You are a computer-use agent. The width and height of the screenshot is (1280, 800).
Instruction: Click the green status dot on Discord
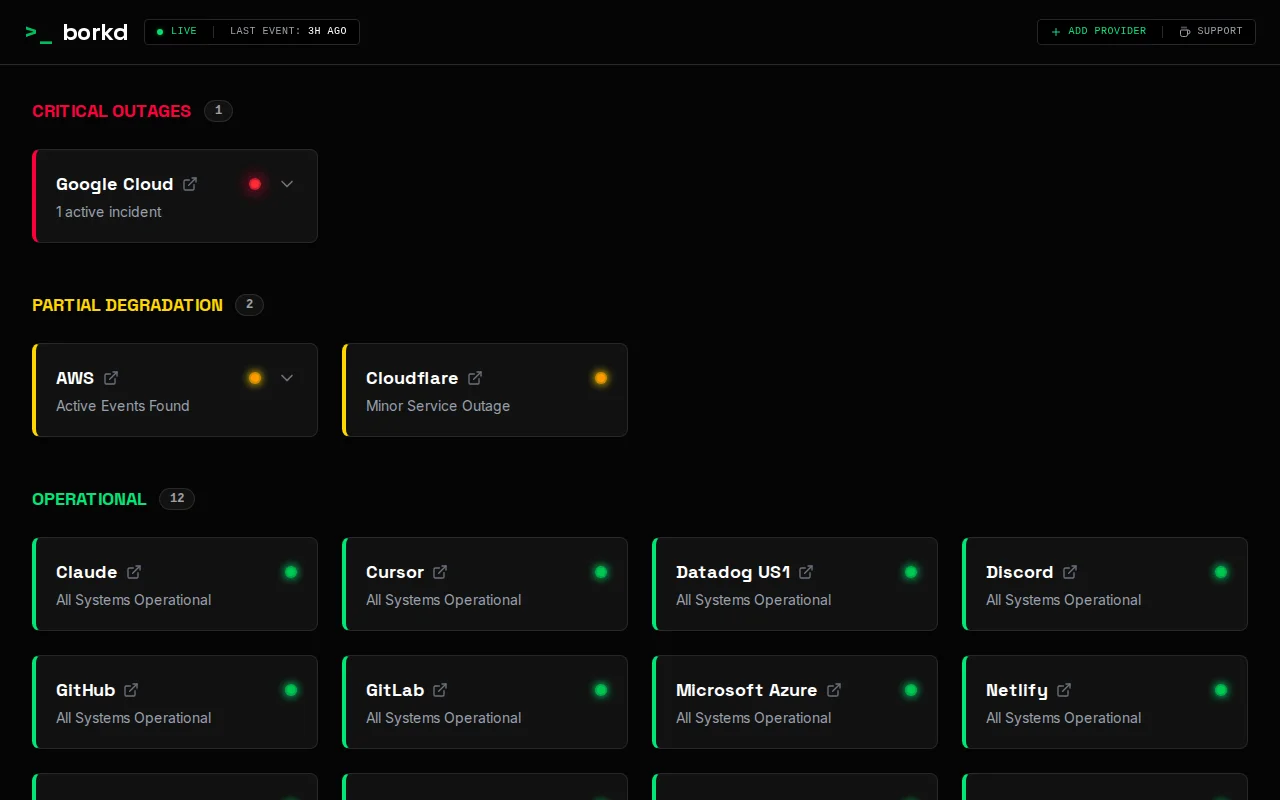coord(1221,572)
